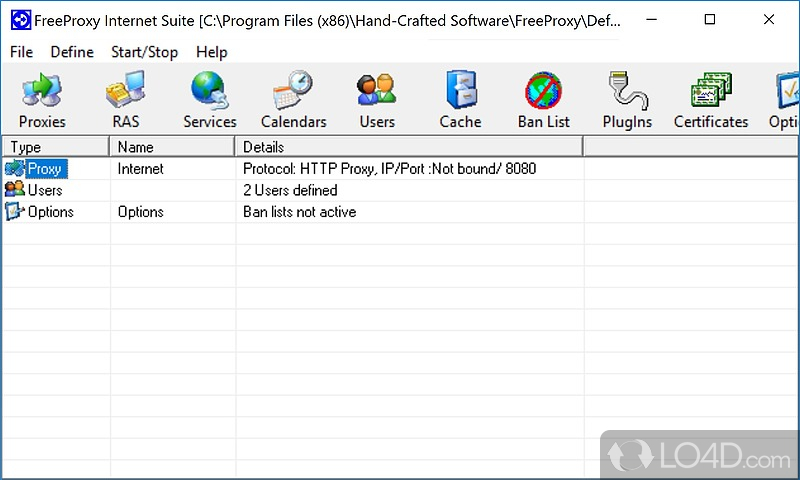Sort by the Type column header
The image size is (800, 480).
click(55, 147)
